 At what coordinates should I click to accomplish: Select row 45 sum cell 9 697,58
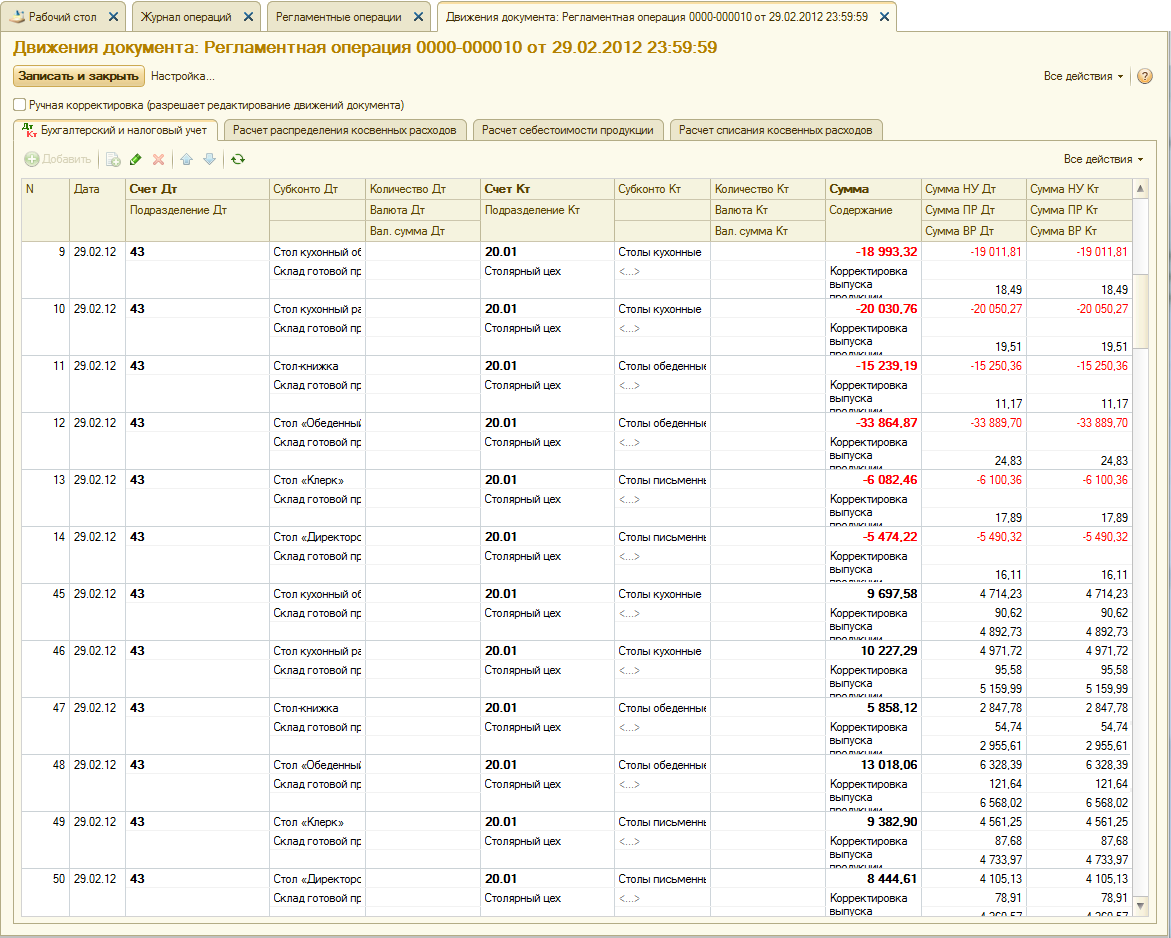click(873, 594)
